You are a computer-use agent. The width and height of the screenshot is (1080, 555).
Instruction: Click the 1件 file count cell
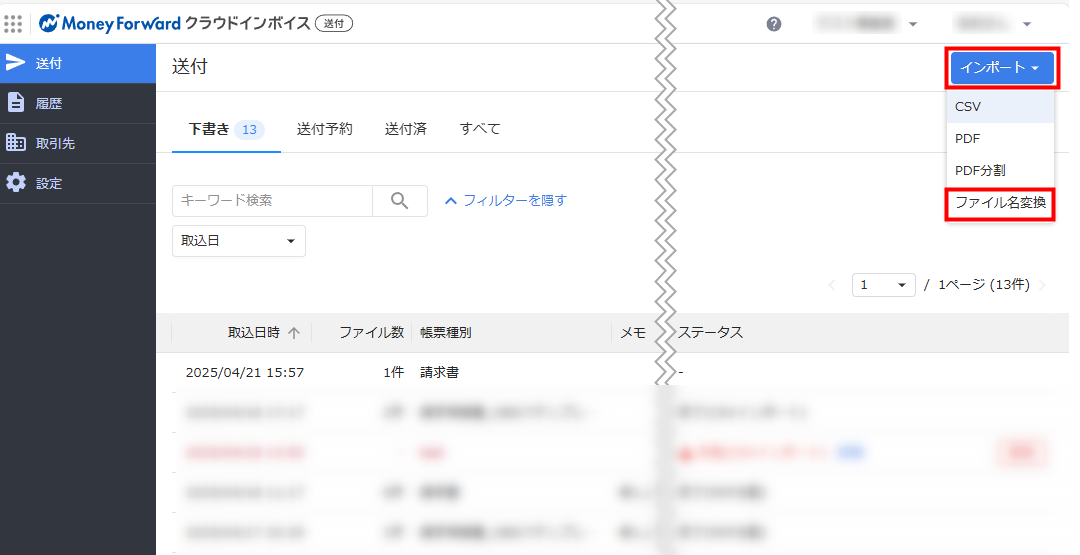[x=394, y=373]
